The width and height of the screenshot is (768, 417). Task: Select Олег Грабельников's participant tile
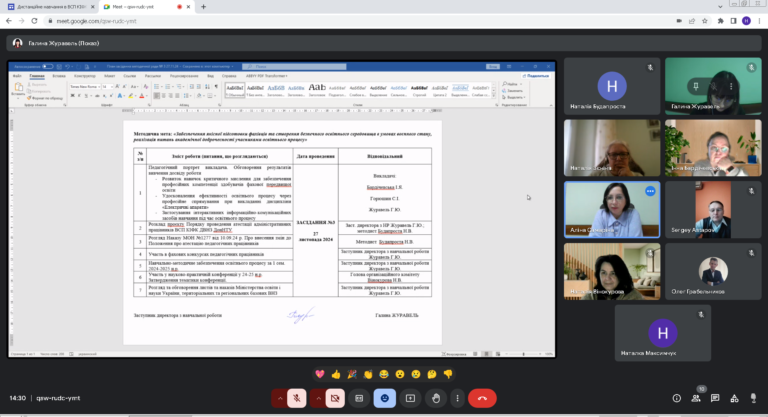(x=713, y=271)
